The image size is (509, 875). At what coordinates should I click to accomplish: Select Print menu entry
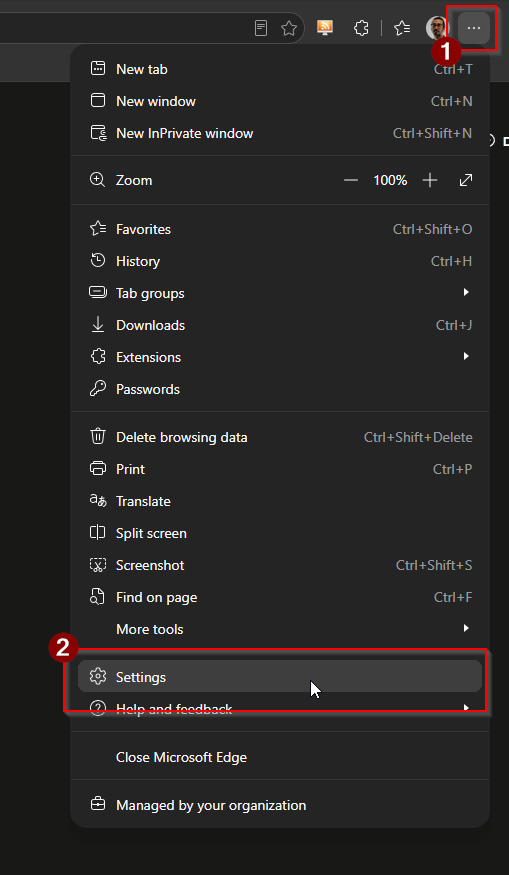tap(280, 469)
